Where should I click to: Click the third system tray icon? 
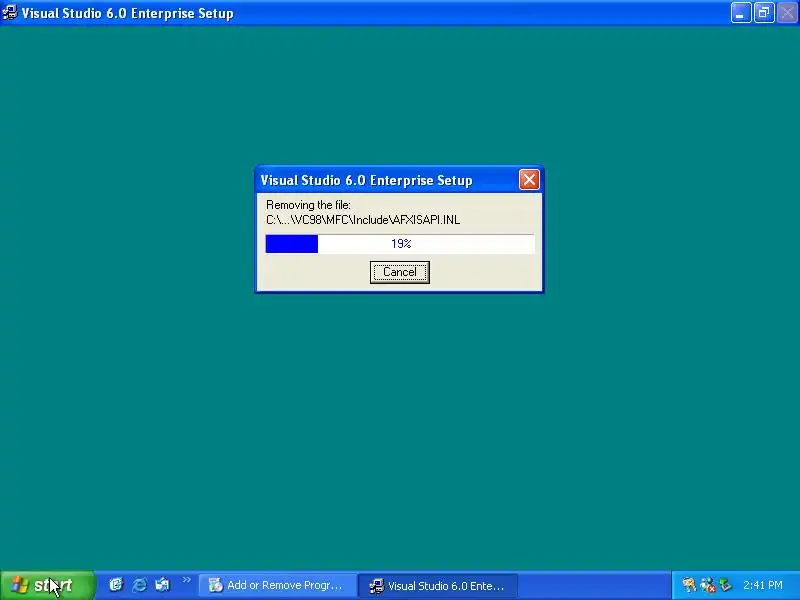[725, 585]
